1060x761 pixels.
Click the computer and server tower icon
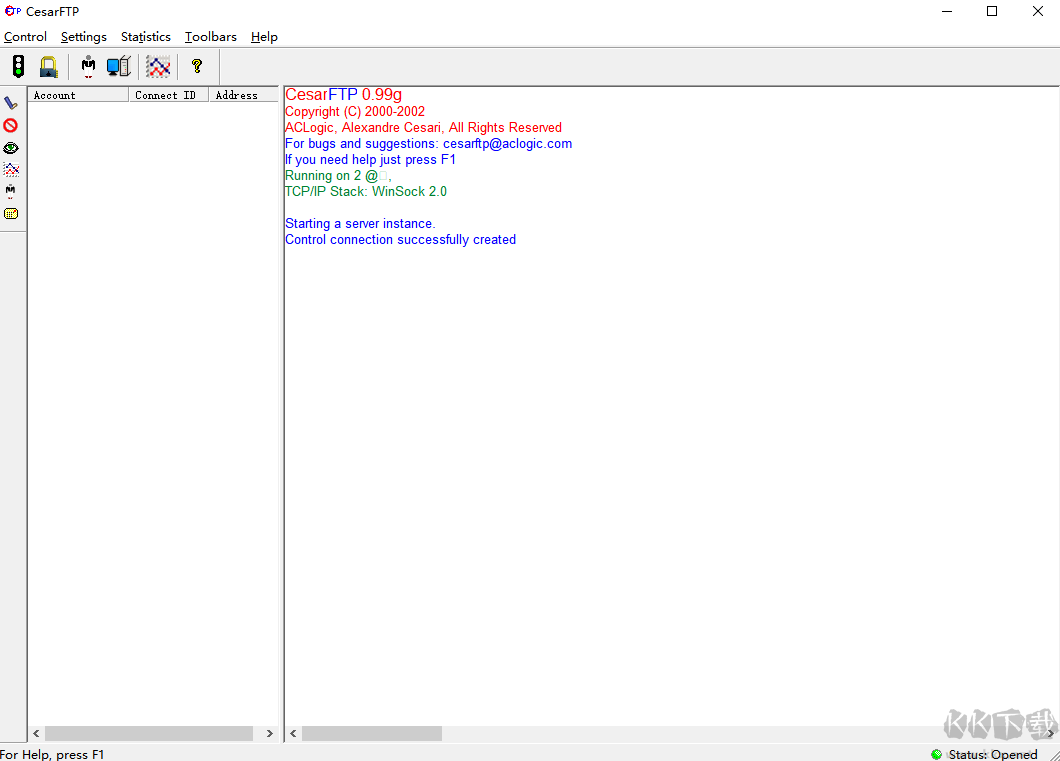(119, 67)
